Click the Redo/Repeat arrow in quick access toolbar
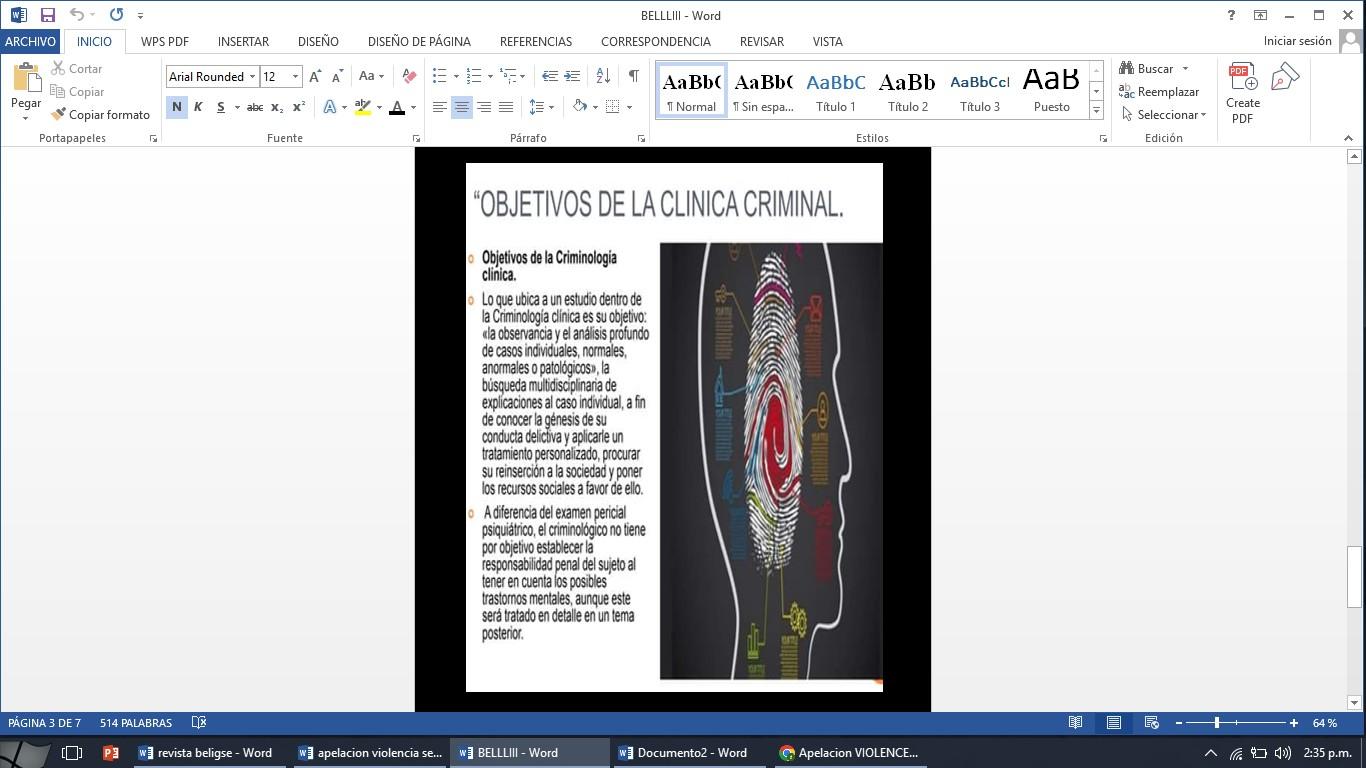 tap(116, 15)
